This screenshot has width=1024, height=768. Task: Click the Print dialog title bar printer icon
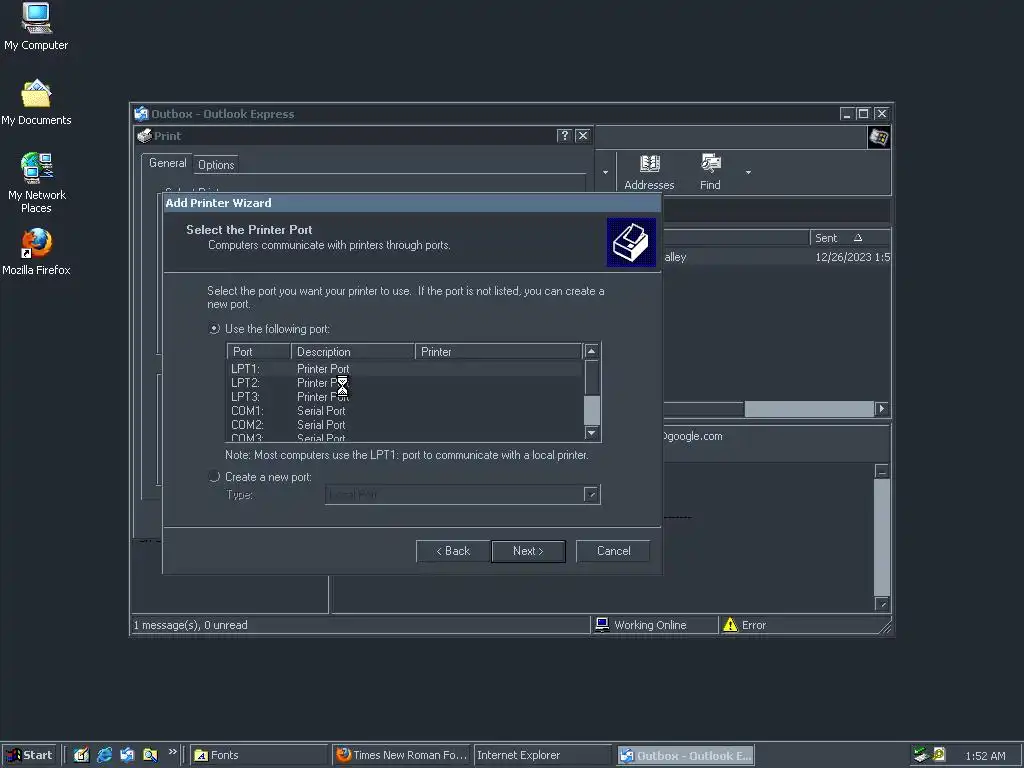coord(145,136)
